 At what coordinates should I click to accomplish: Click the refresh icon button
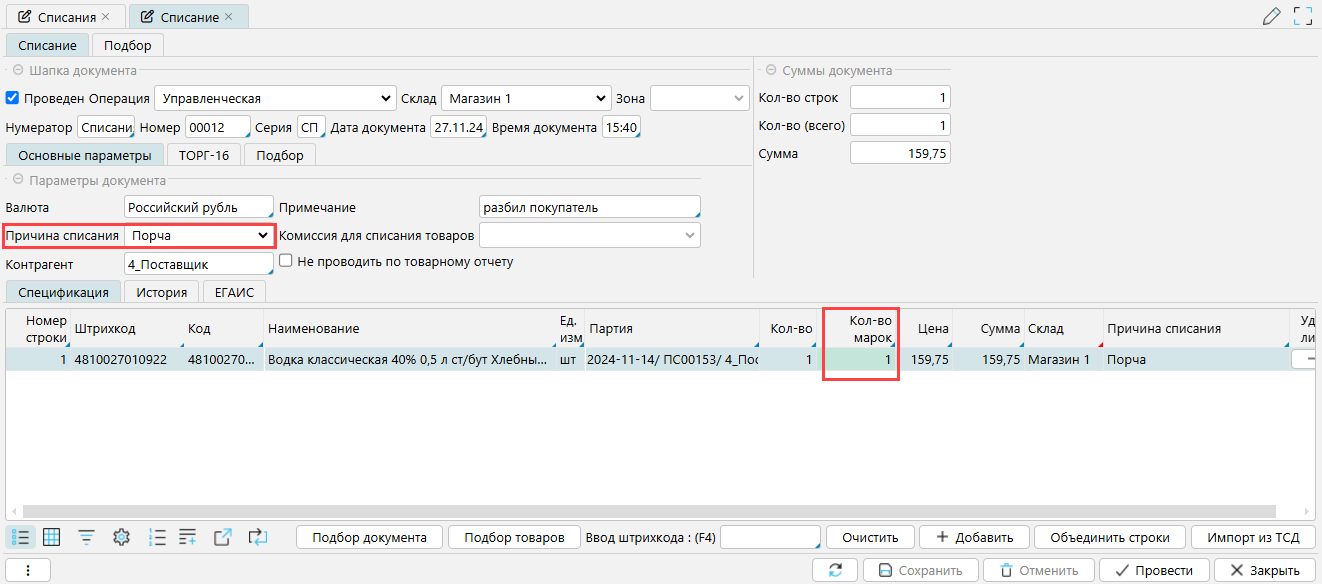tap(836, 570)
